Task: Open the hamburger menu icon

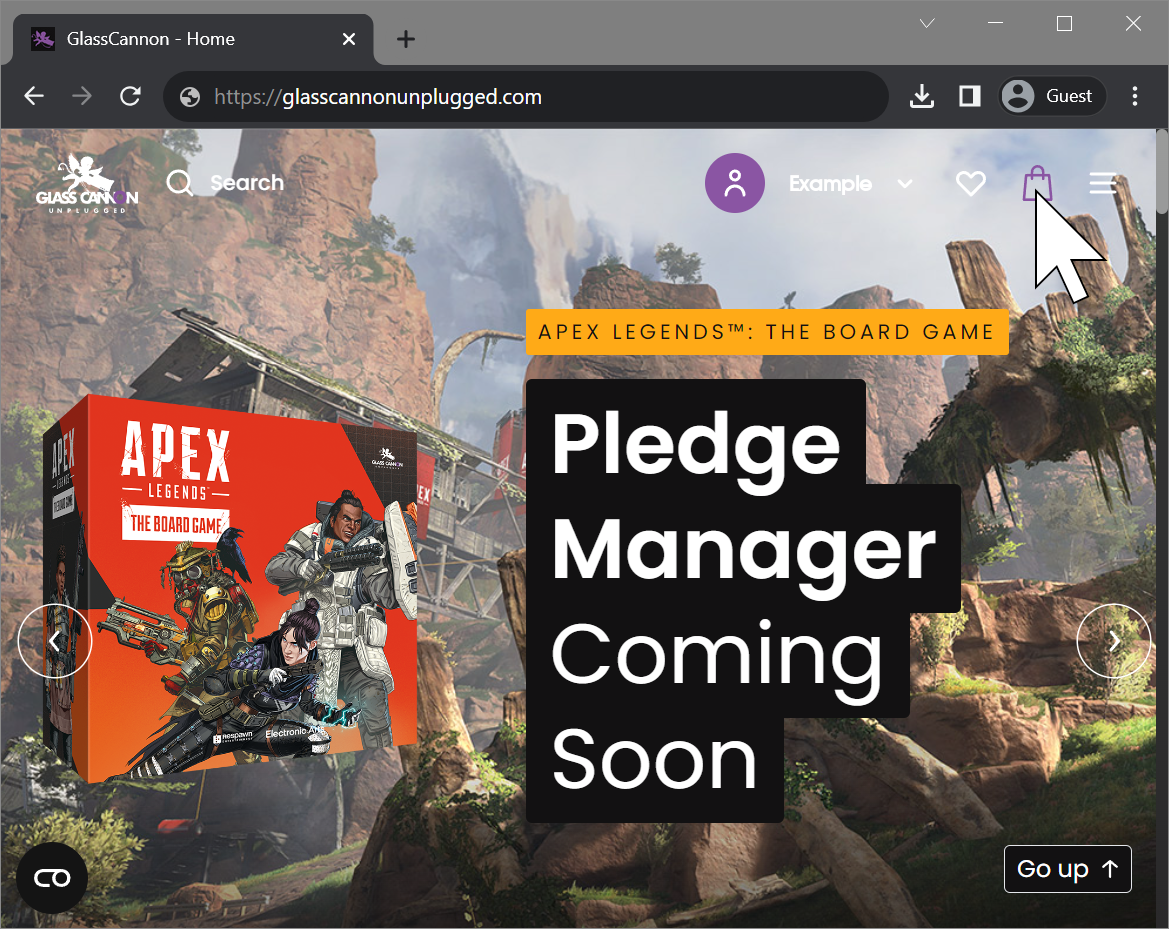Action: tap(1103, 184)
